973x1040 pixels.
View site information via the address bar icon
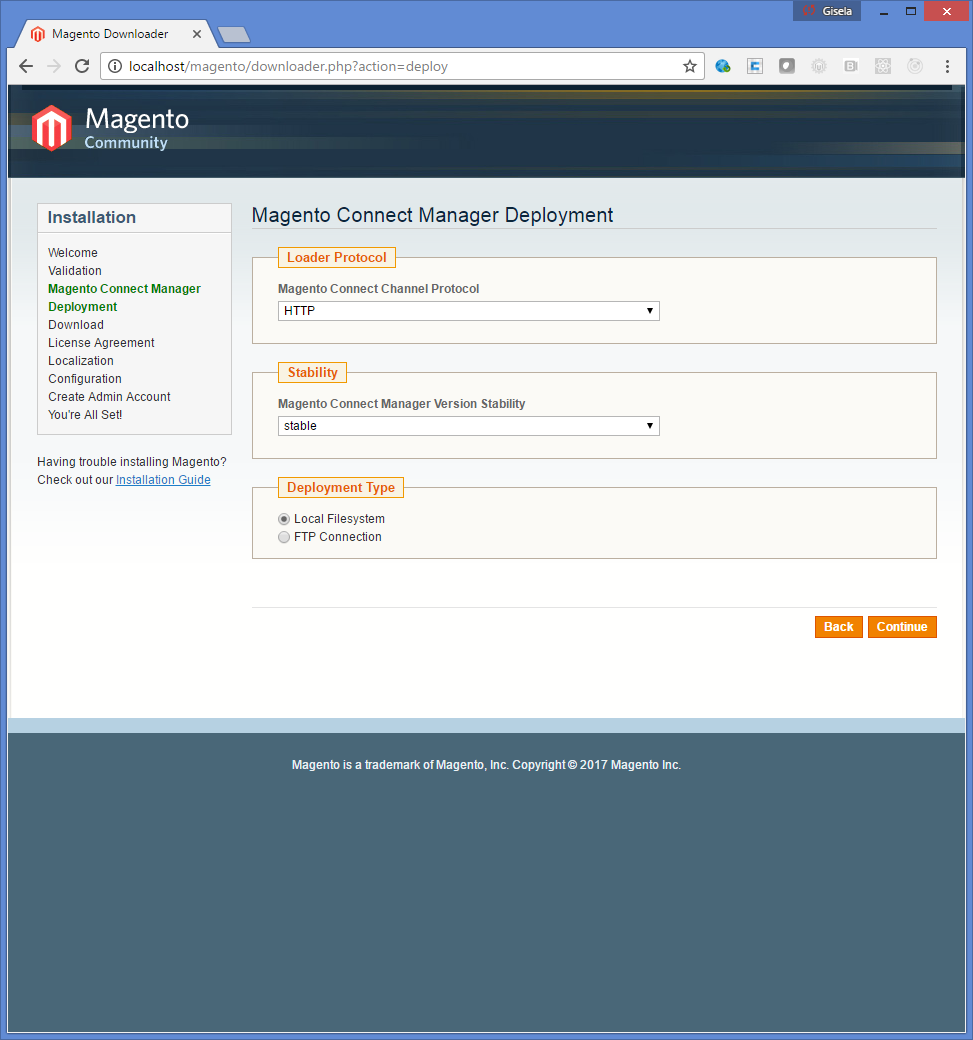(x=115, y=66)
